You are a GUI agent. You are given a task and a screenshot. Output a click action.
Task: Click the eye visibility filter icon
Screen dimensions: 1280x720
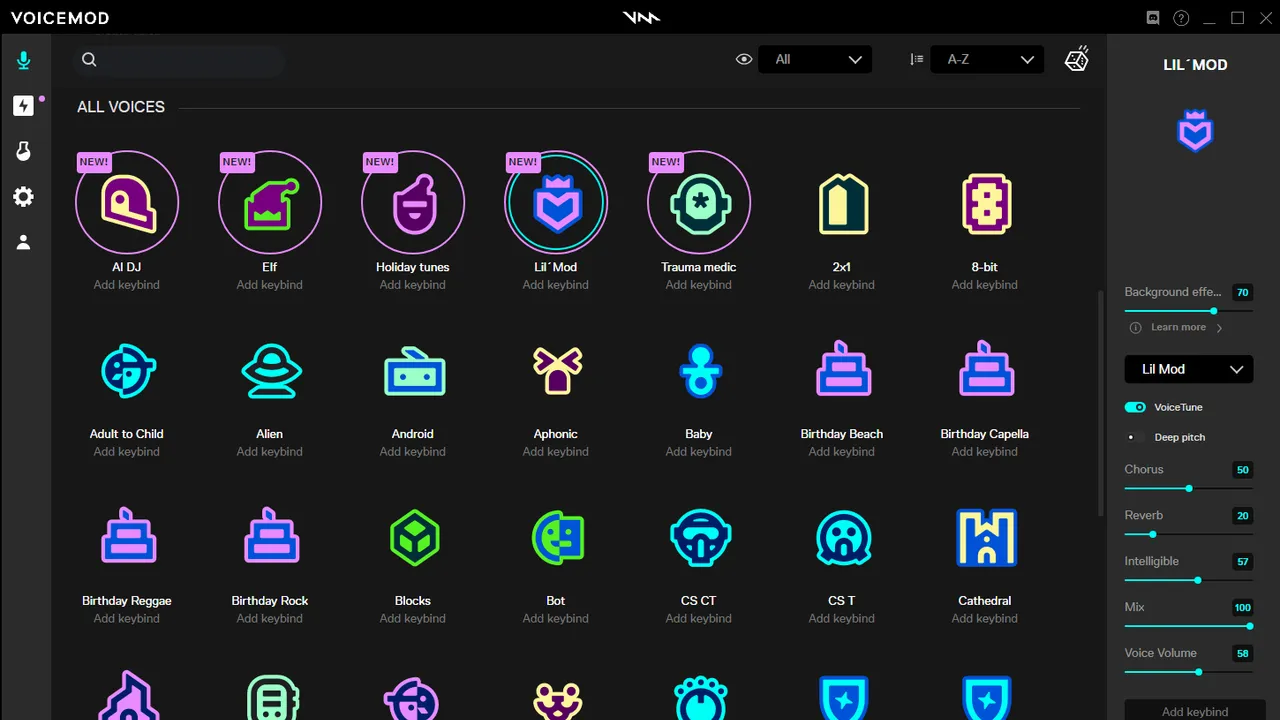[744, 59]
